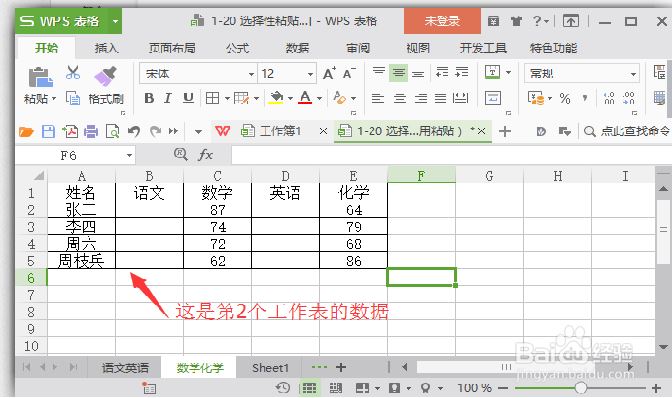672x398 pixels.
Task: Toggle Underline formatting
Action: 188,99
